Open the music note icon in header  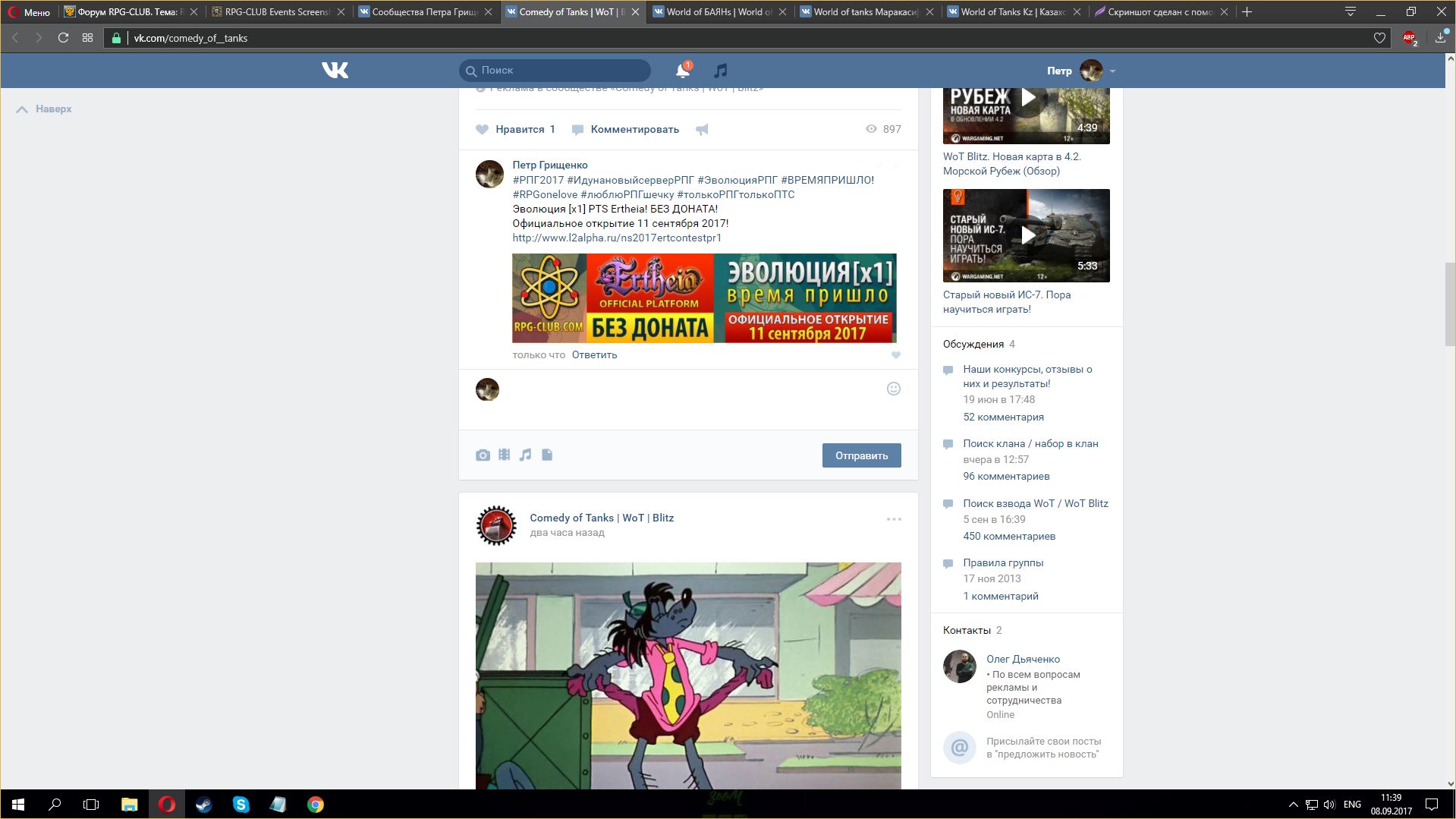[720, 70]
